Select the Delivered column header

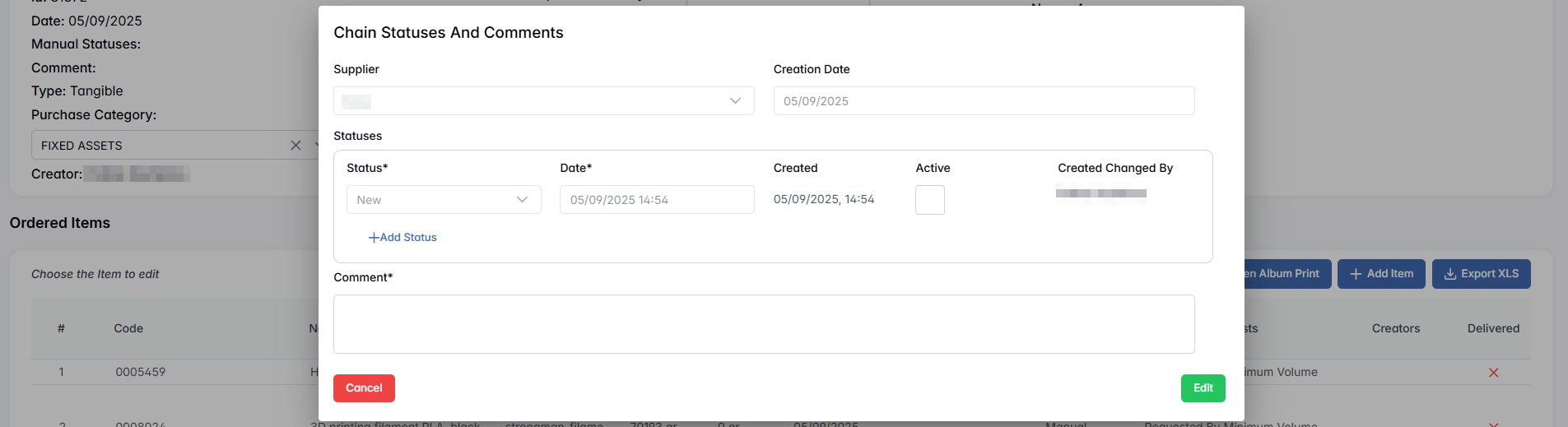point(1493,328)
